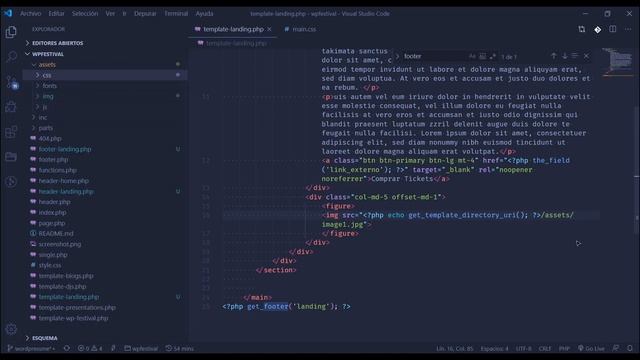This screenshot has width=640, height=360.
Task: Toggle Use Regular Expression in find widget
Action: 493,56
